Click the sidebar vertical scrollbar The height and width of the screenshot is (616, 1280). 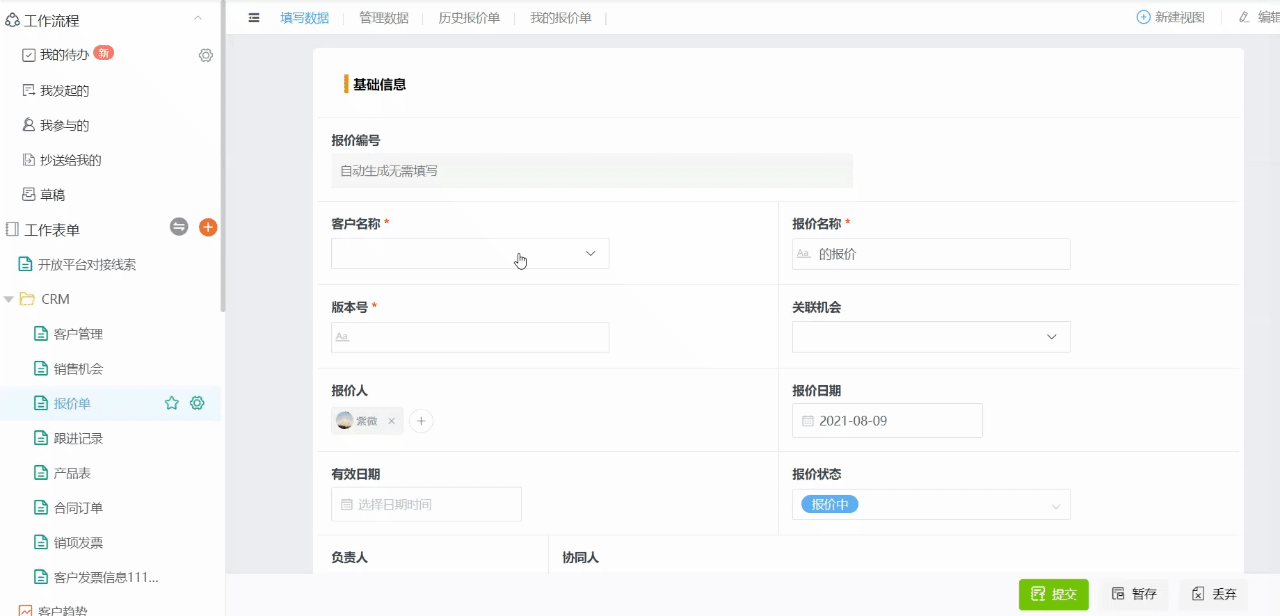(x=223, y=155)
